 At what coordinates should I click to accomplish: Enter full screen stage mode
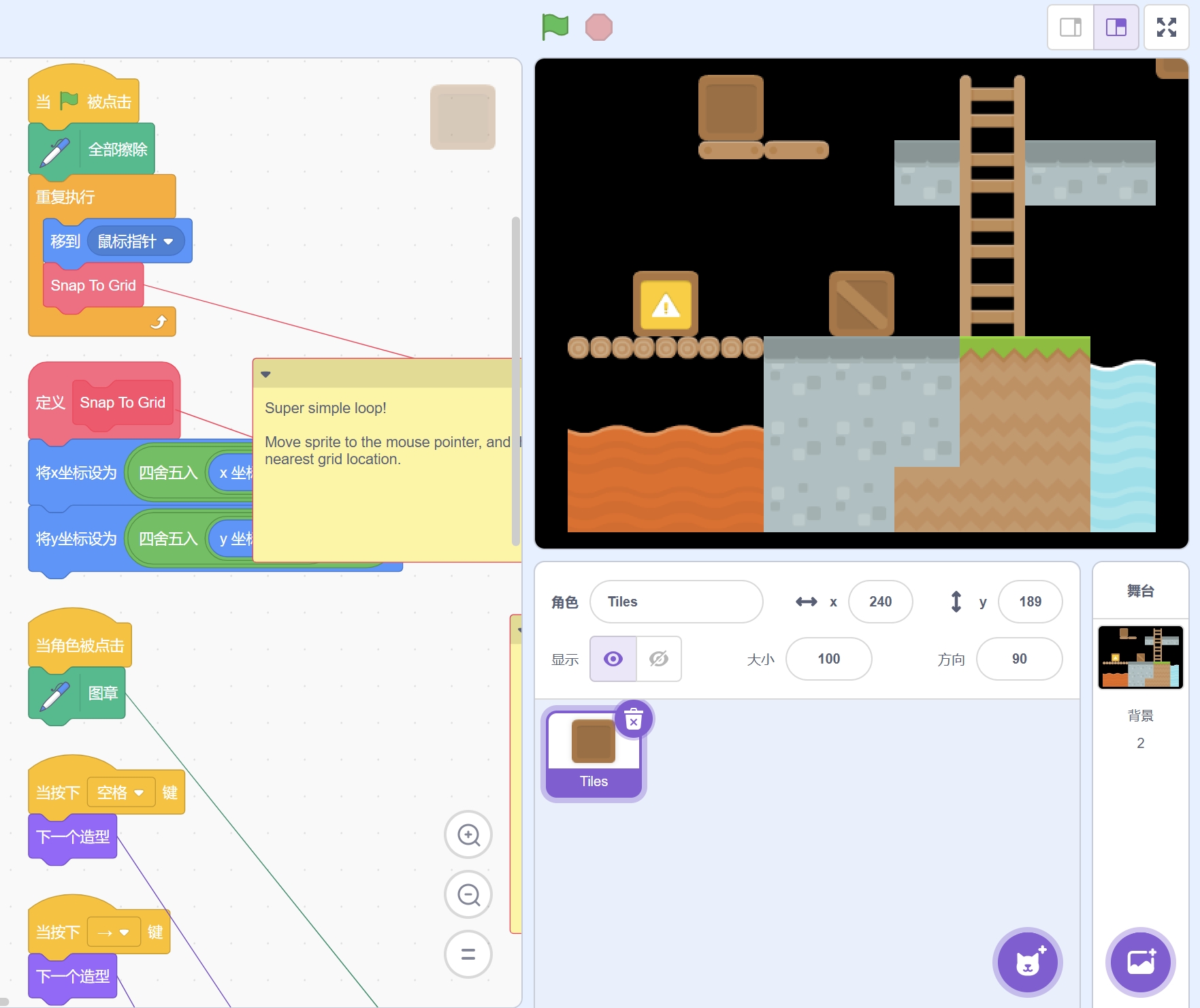click(x=1166, y=27)
